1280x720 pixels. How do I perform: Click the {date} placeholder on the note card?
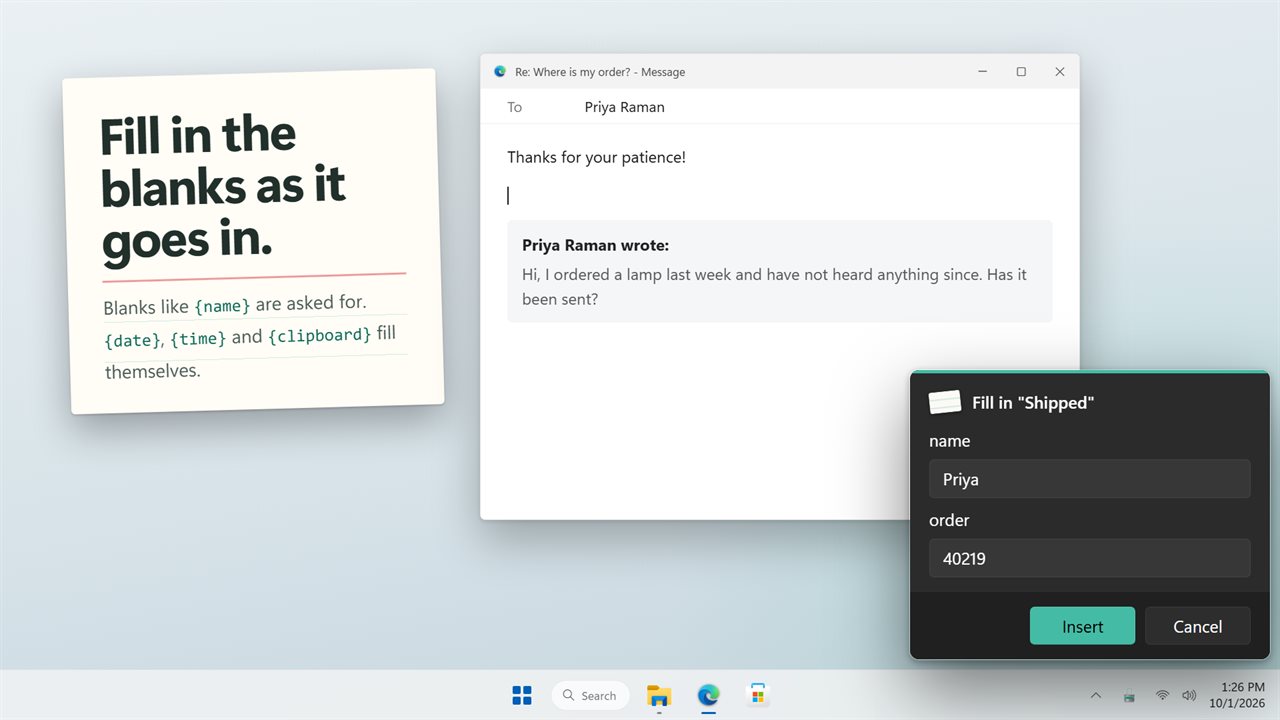132,341
